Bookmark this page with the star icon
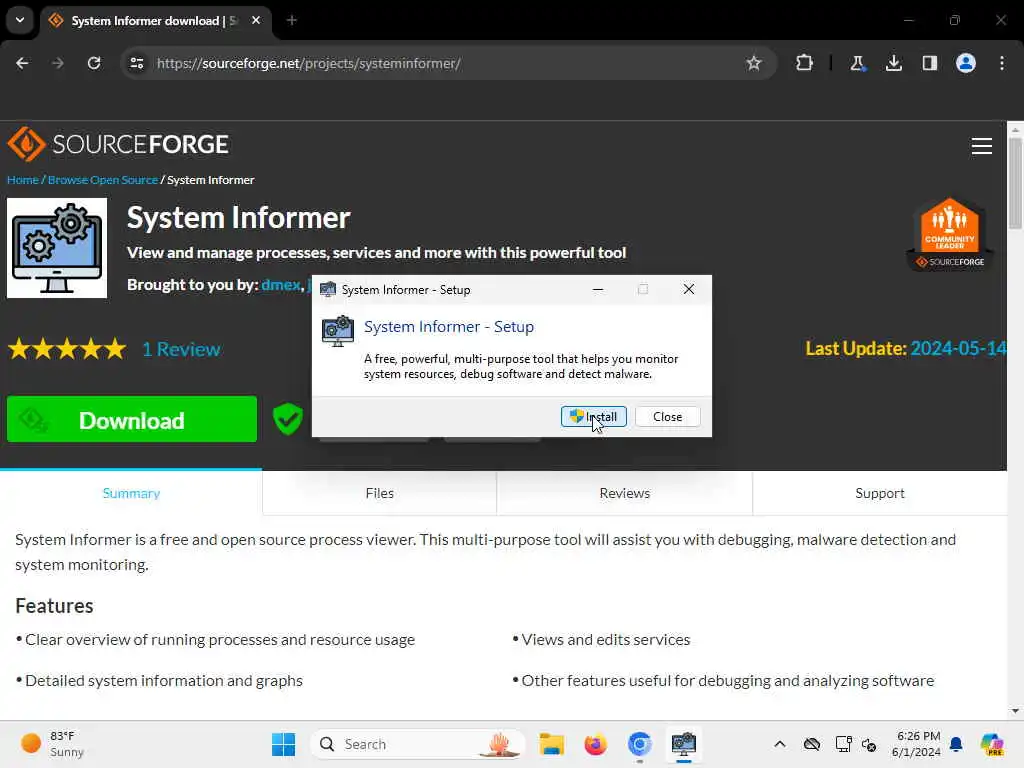The width and height of the screenshot is (1024, 768). [754, 63]
